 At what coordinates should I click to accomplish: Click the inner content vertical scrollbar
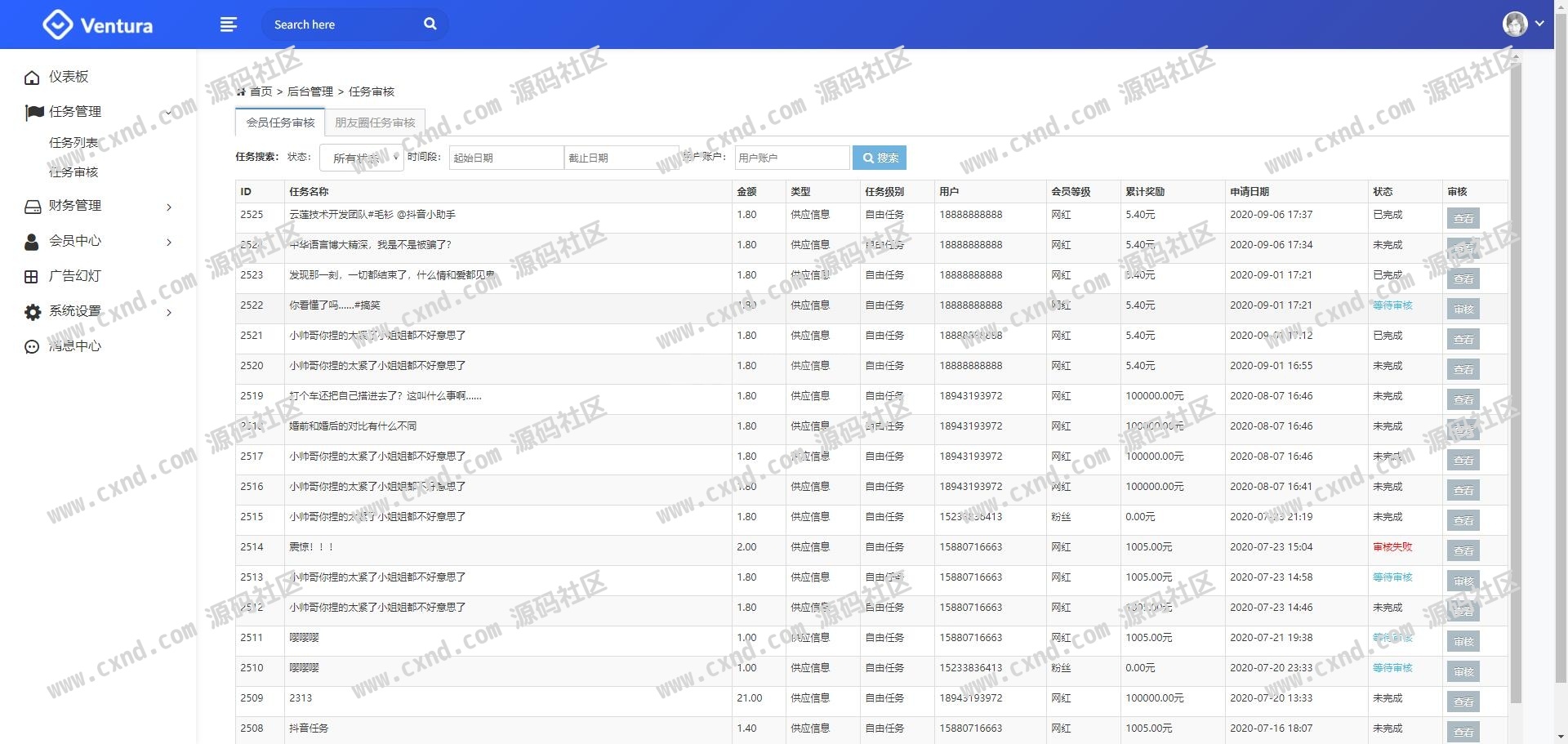tap(1516, 382)
